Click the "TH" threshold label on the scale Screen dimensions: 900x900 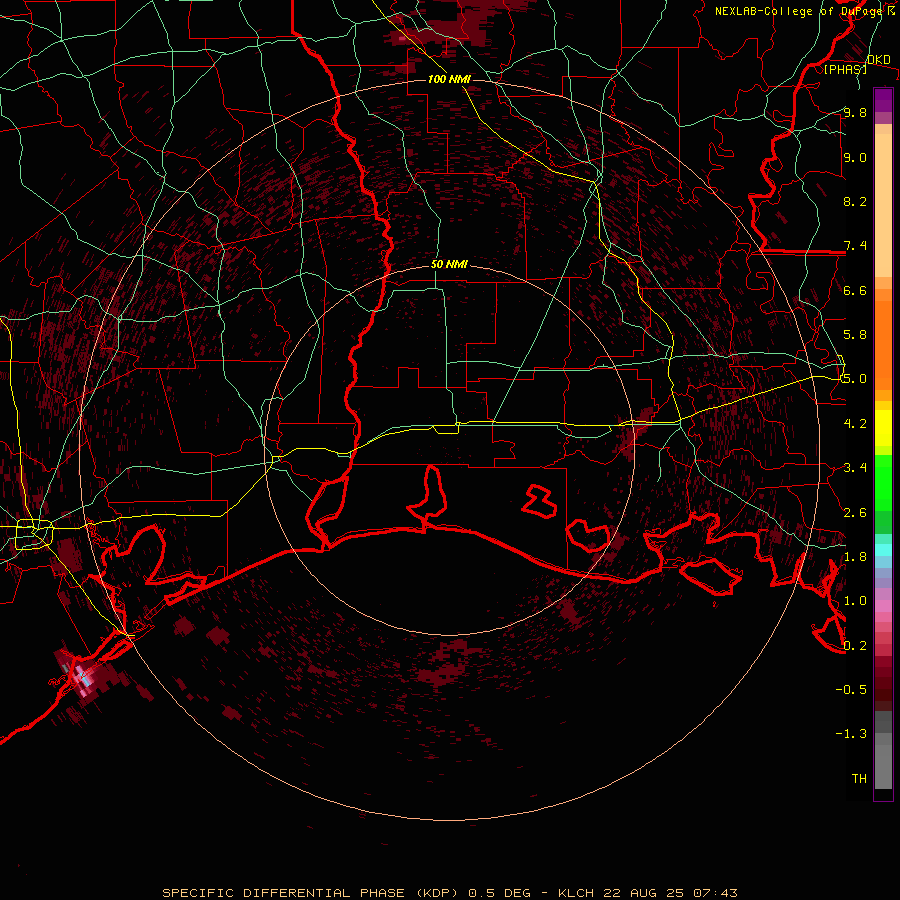pos(859,779)
